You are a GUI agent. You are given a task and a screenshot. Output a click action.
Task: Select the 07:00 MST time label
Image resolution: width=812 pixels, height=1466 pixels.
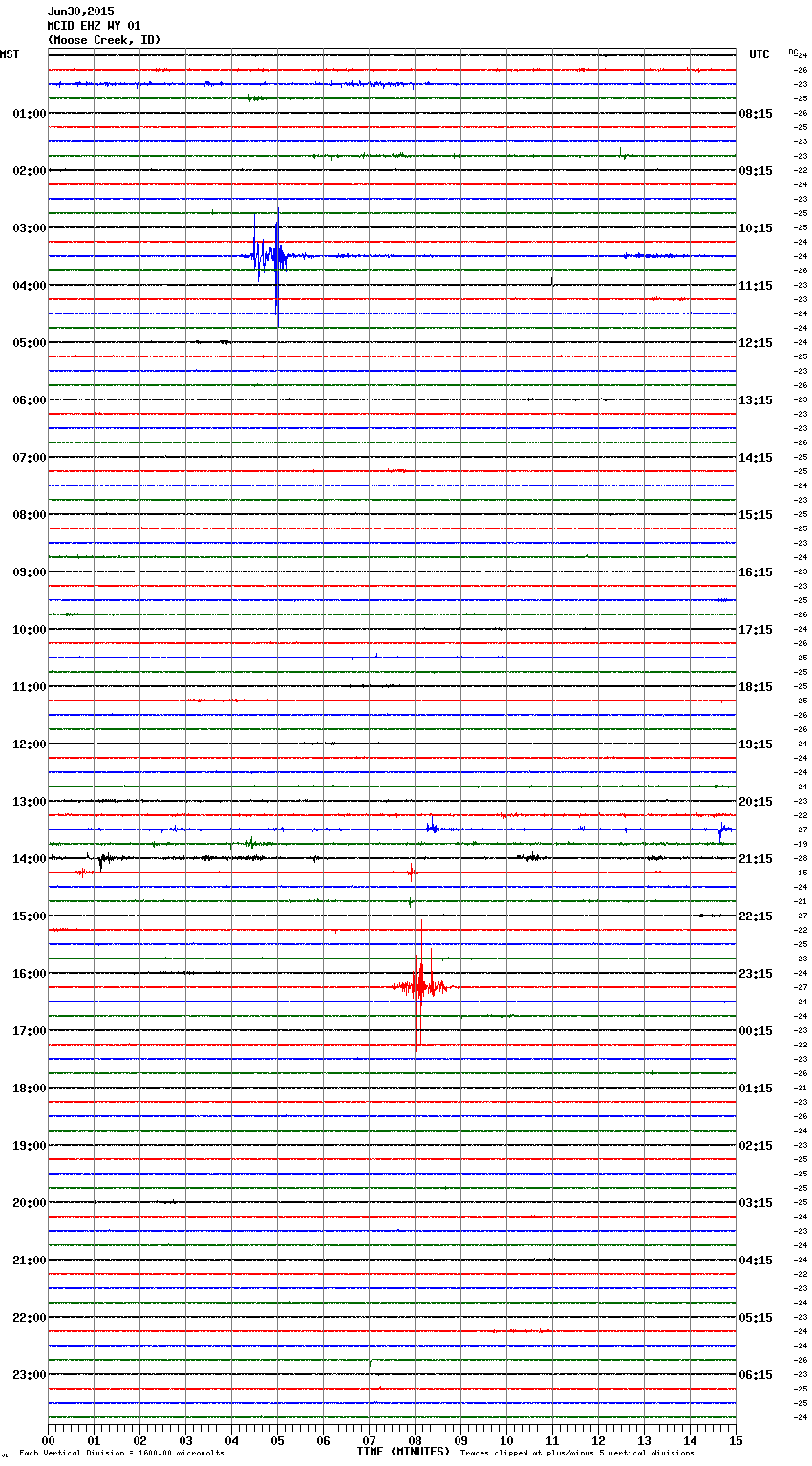[x=30, y=457]
